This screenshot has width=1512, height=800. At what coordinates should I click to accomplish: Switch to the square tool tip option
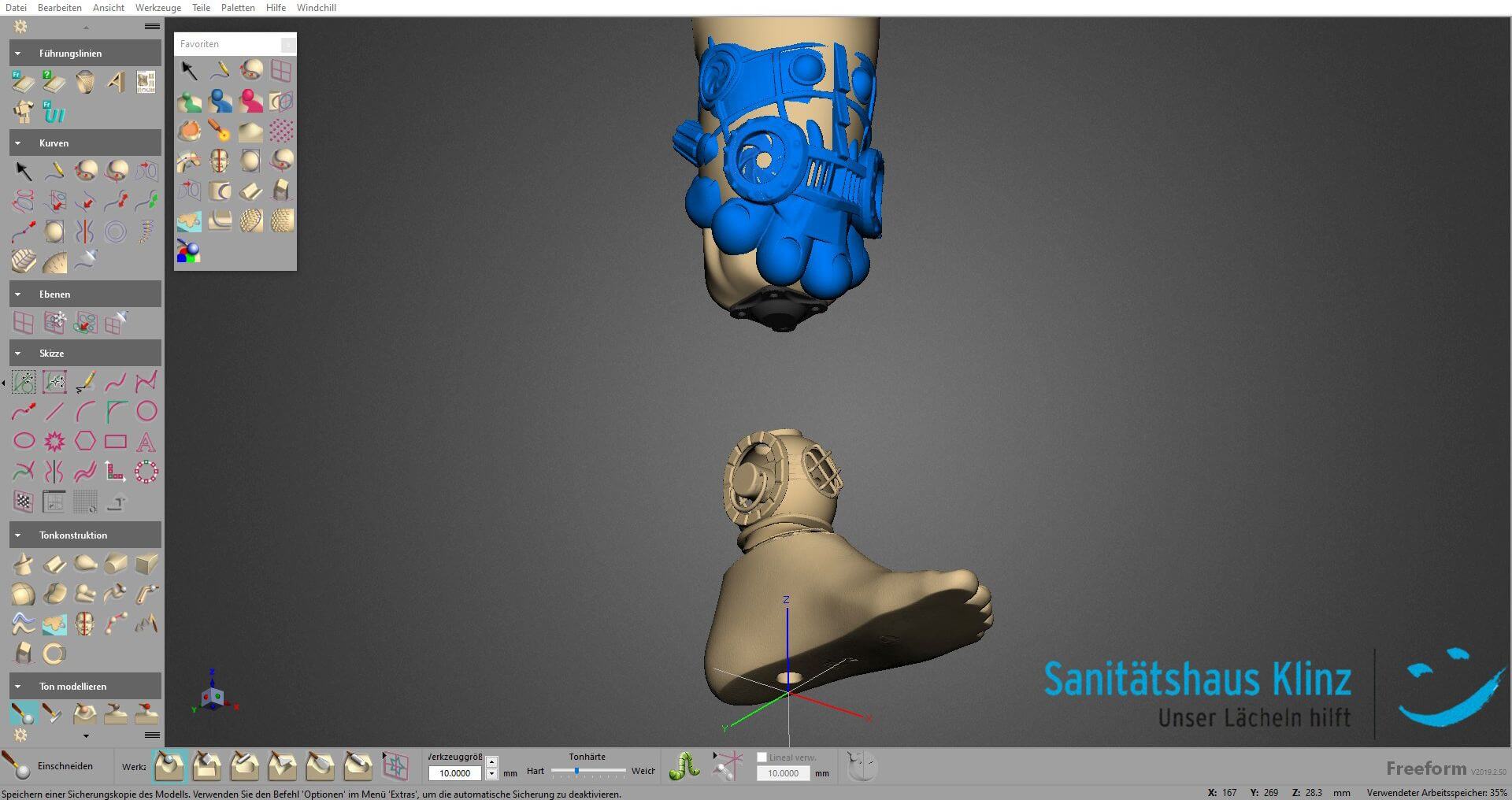[x=206, y=765]
